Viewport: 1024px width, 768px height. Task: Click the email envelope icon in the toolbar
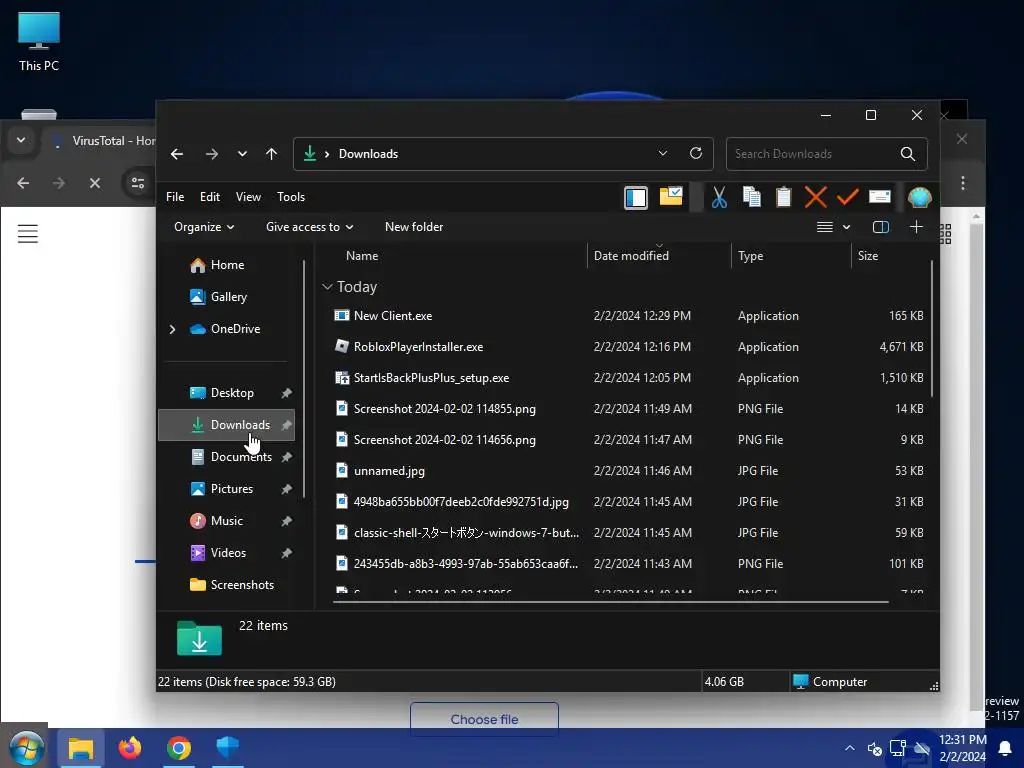coord(880,197)
